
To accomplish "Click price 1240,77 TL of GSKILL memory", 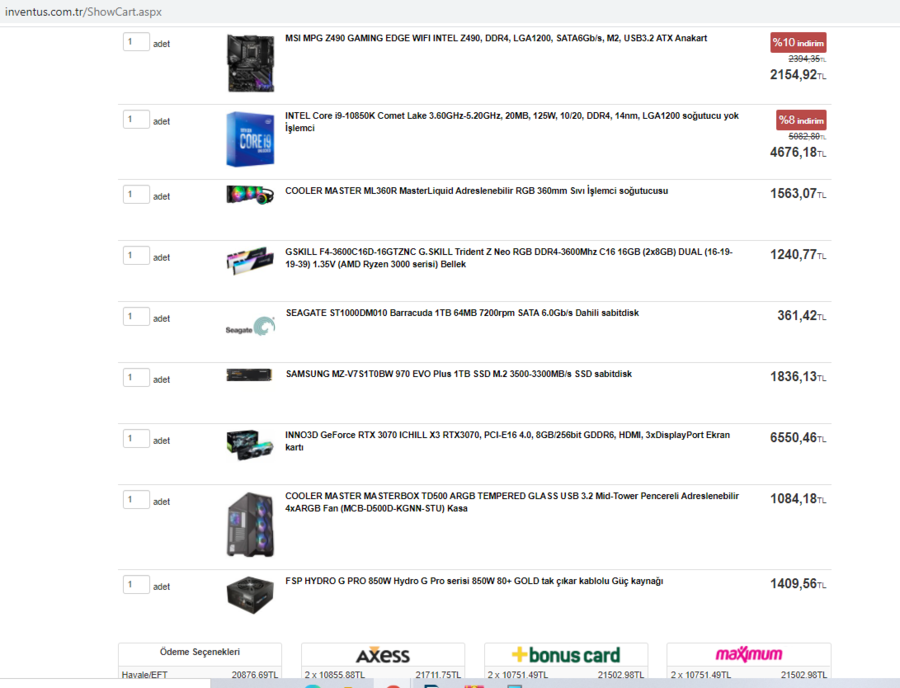I will tap(798, 254).
